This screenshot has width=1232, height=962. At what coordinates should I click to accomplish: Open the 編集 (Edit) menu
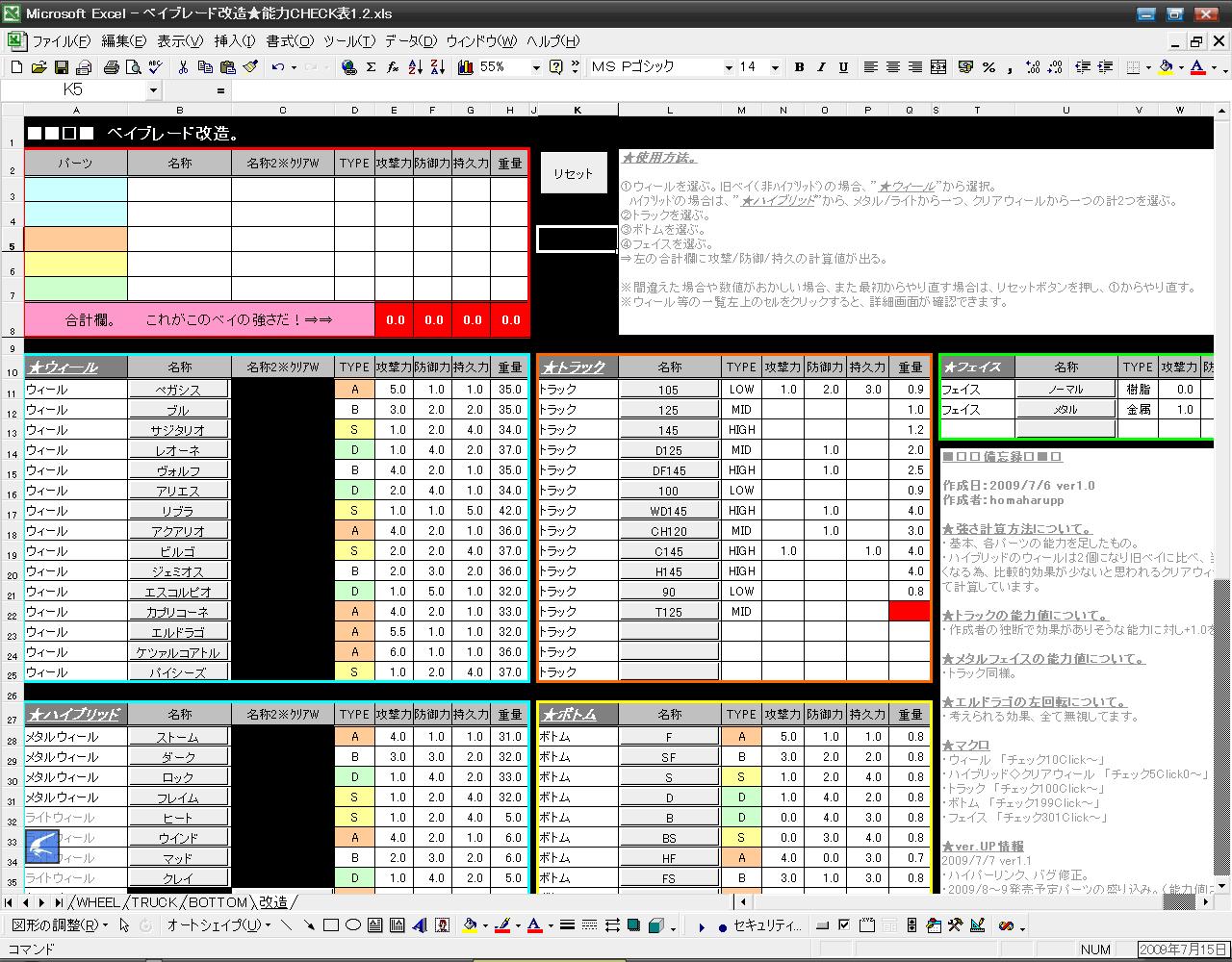click(124, 41)
